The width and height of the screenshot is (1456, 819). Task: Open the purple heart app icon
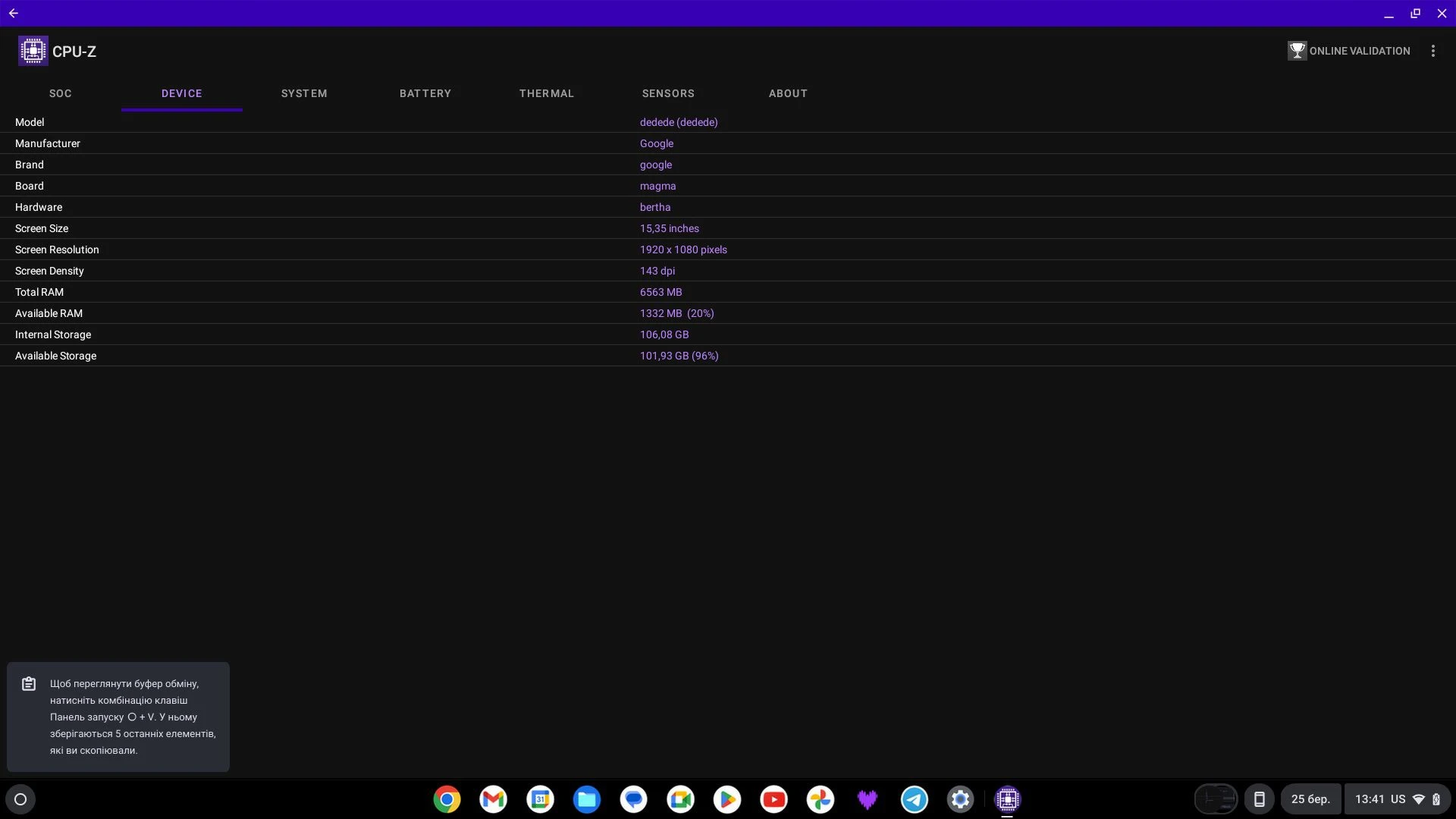click(868, 799)
